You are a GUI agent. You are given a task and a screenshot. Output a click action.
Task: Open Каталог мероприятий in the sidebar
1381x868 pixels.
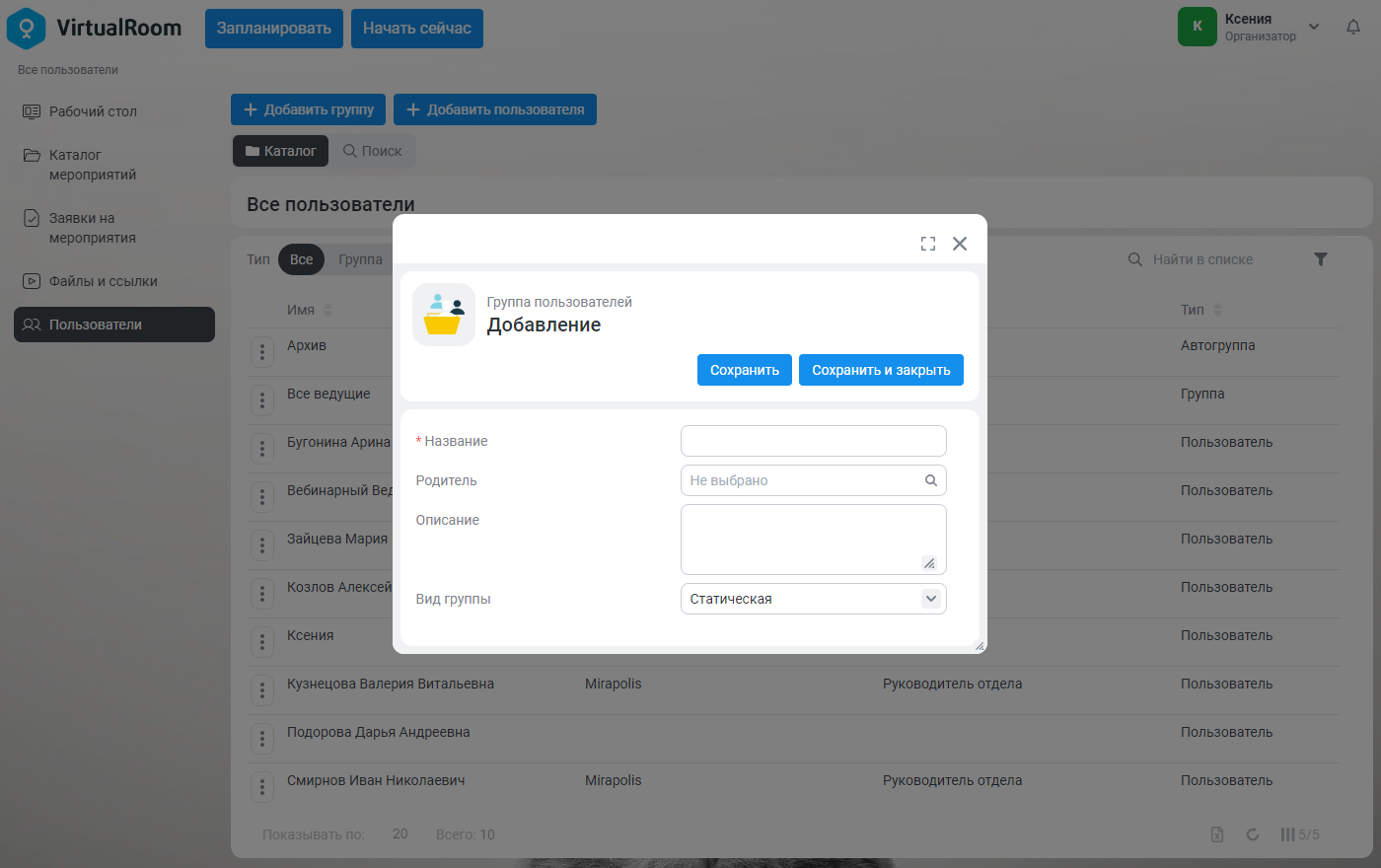pos(114,165)
